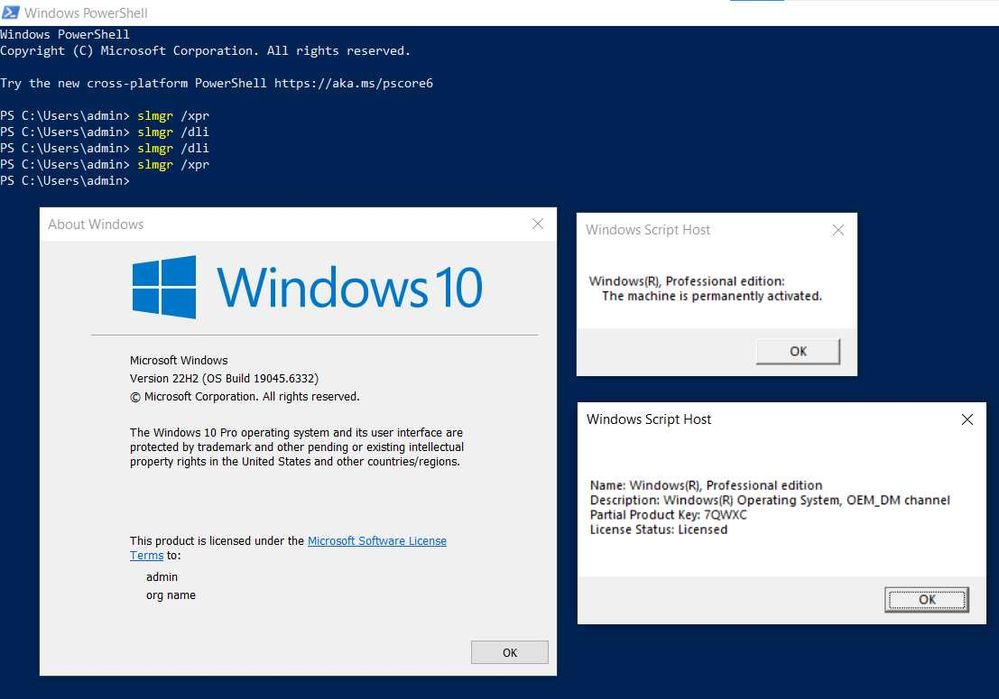Click the https://aka.ms/pscore6 URL text
999x699 pixels.
tap(354, 83)
